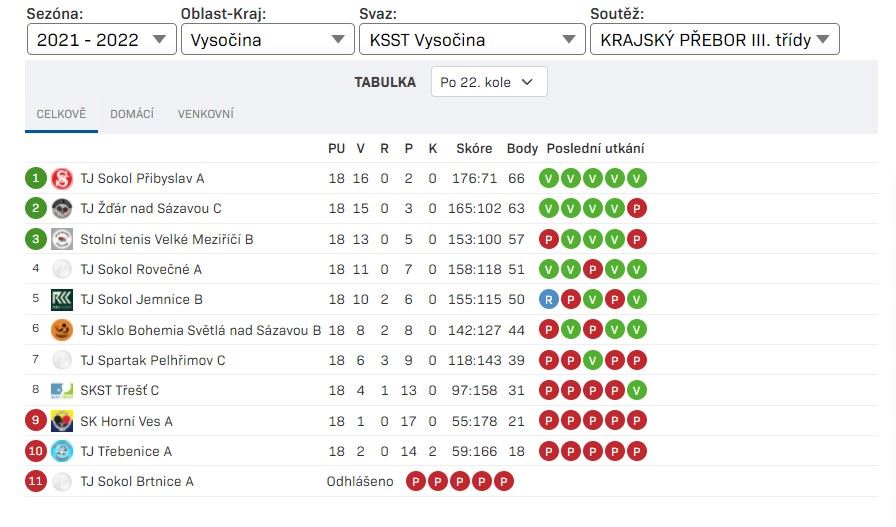Open the Oblast-Kraj Vysočina dropdown
The height and width of the screenshot is (527, 896).
pyautogui.click(x=267, y=39)
